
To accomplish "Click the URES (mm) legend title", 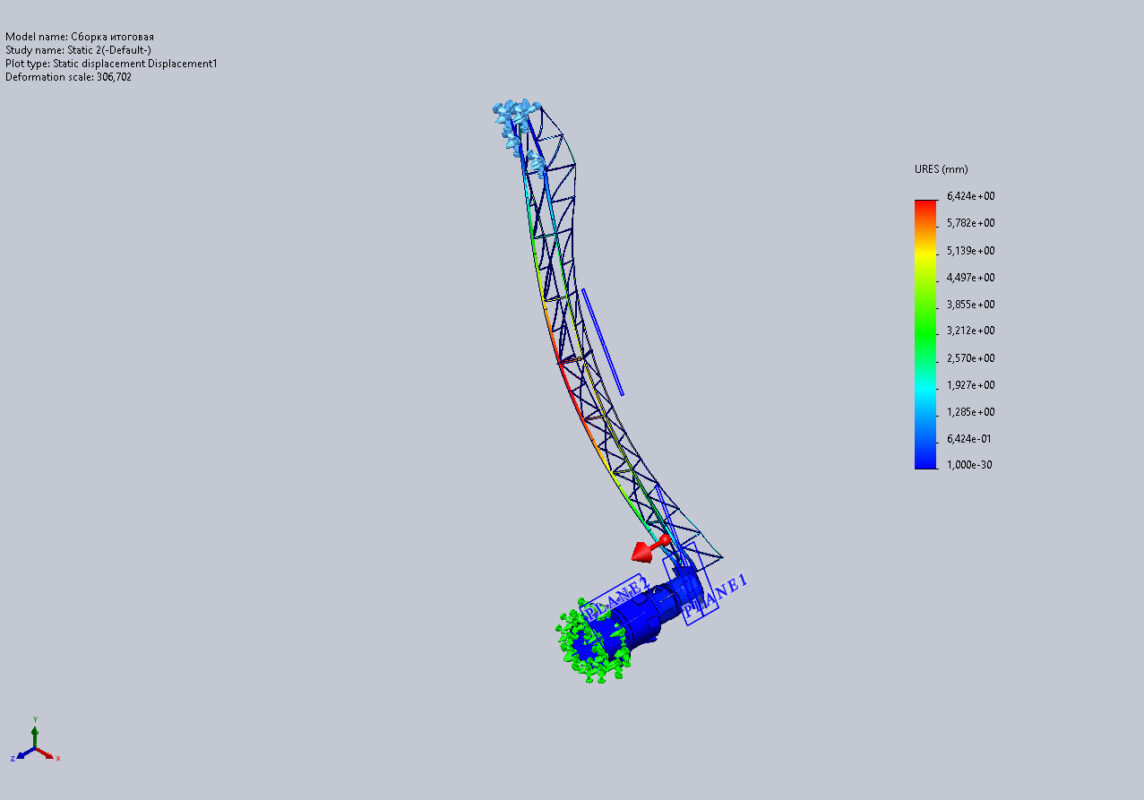I will coord(941,169).
